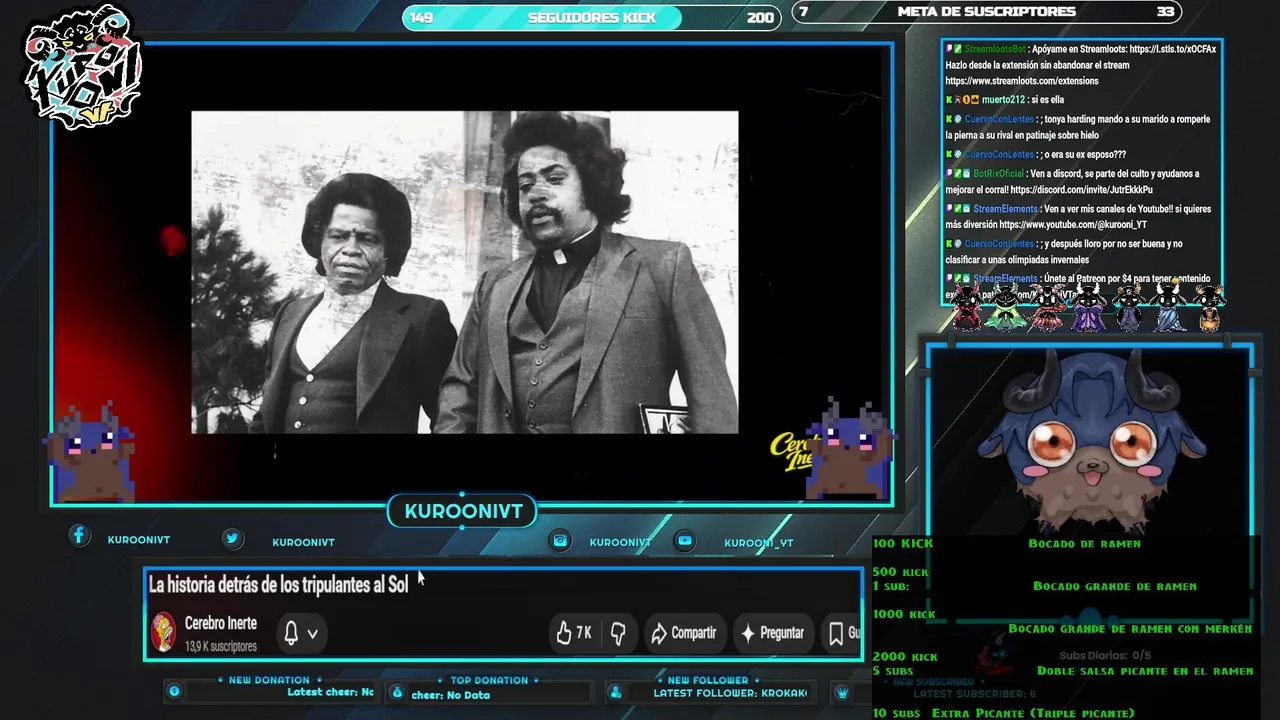Viewport: 1280px width, 720px height.
Task: Click the pixel goat mascot at video's right
Action: tap(852, 446)
